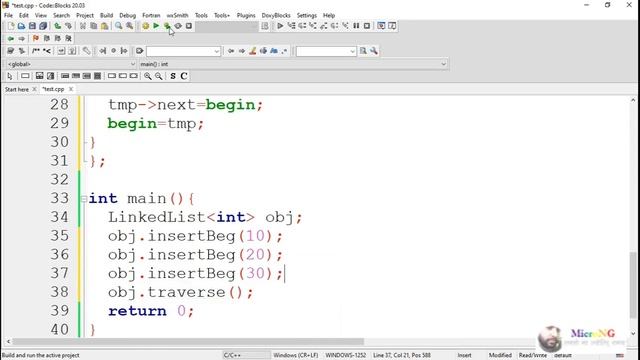The height and width of the screenshot is (360, 640).
Task: Click the obj.traverse(); code line
Action: (180, 292)
